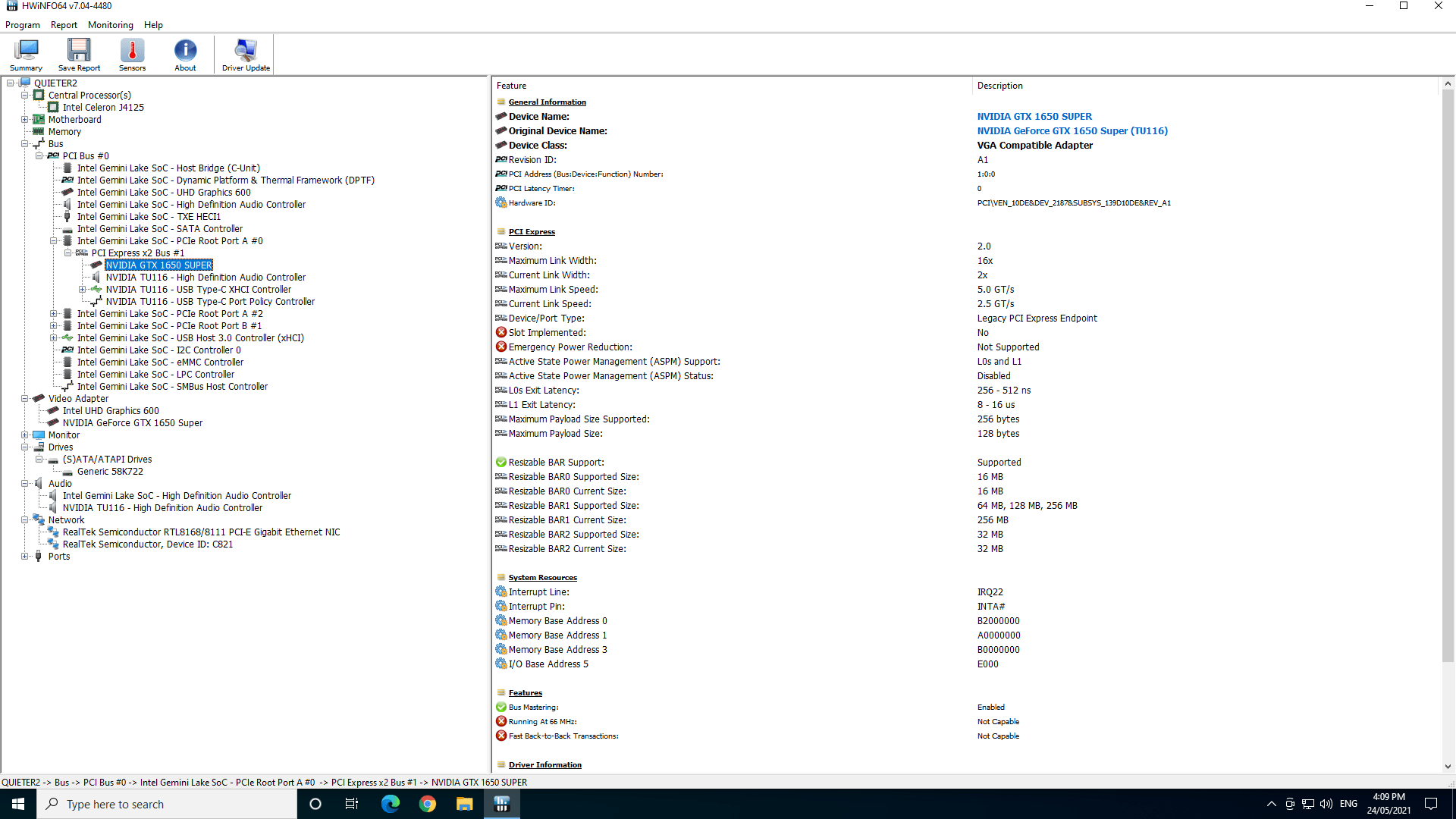
Task: Collapse the Central Processor(s) node
Action: [25, 96]
